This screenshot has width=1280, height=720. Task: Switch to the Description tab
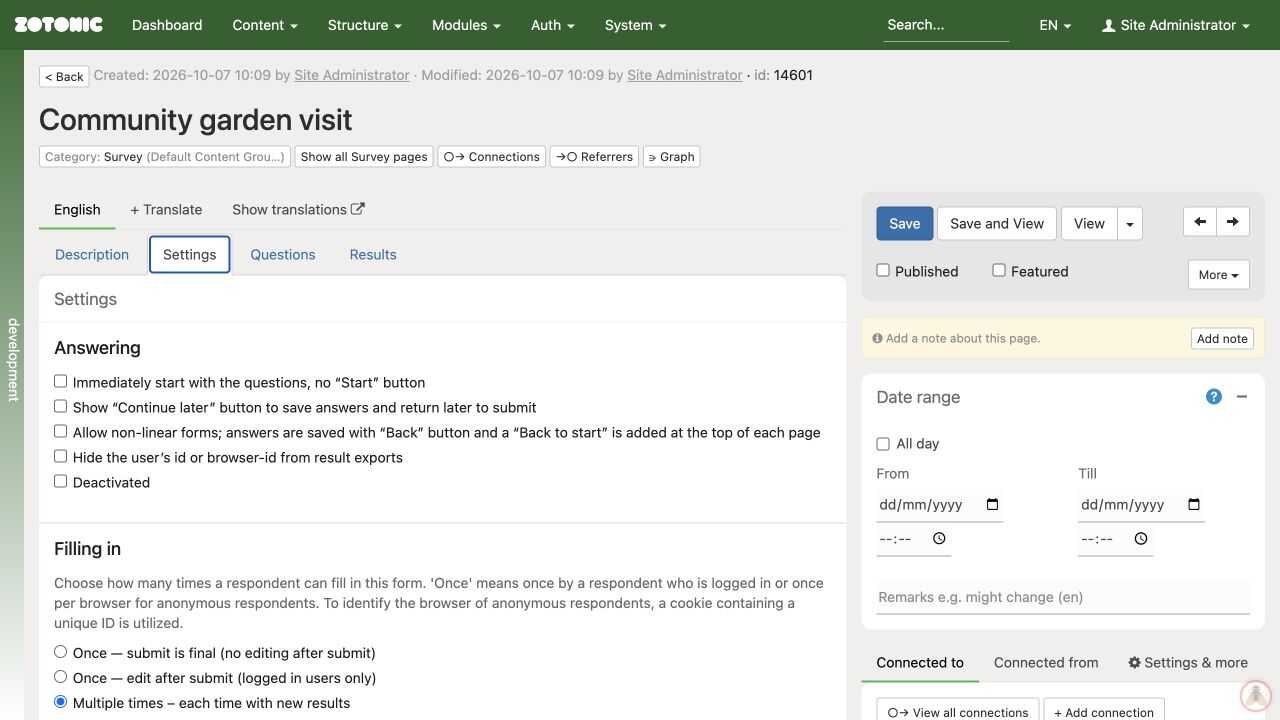point(92,254)
